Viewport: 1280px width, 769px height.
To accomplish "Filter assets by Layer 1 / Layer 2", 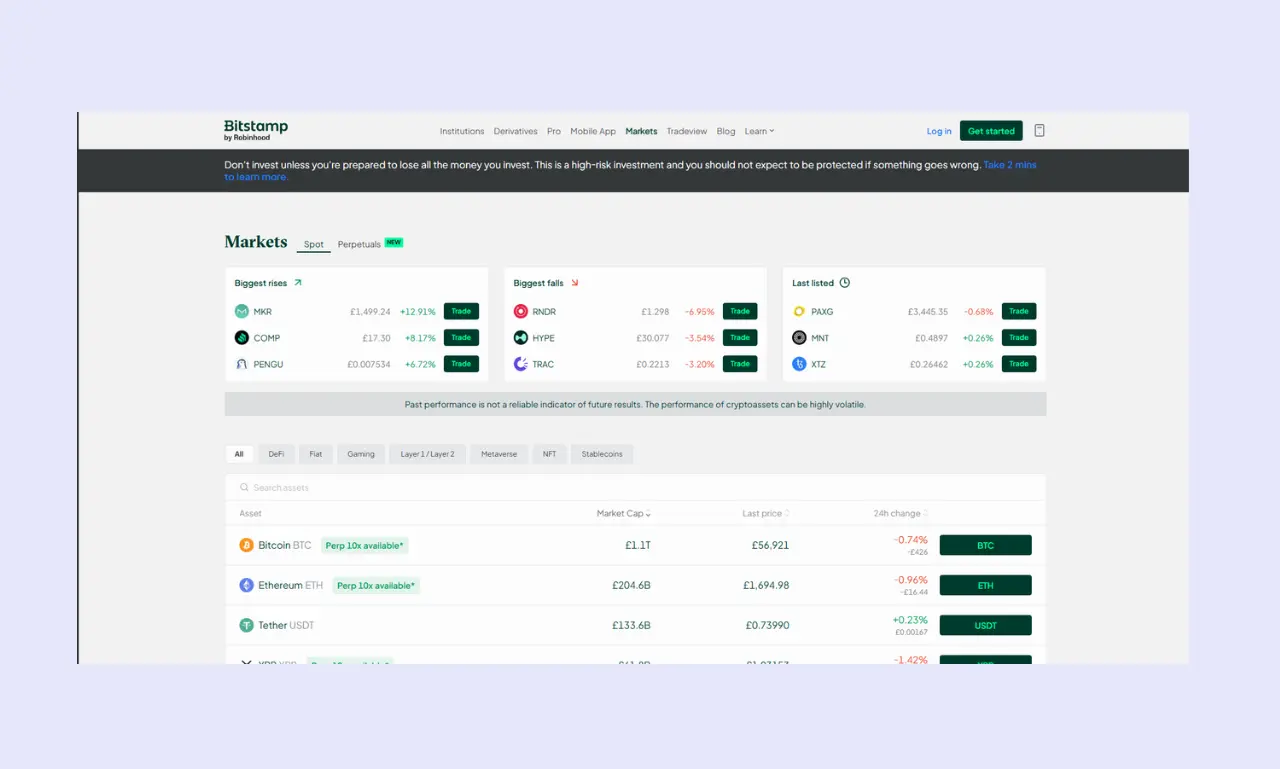I will (x=427, y=454).
